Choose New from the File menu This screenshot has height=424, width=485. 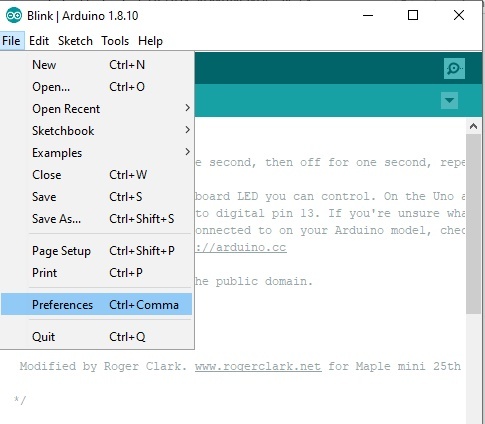(x=97, y=65)
